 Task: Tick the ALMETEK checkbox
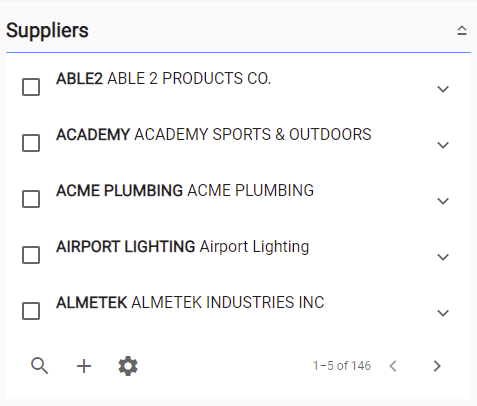coord(31,311)
